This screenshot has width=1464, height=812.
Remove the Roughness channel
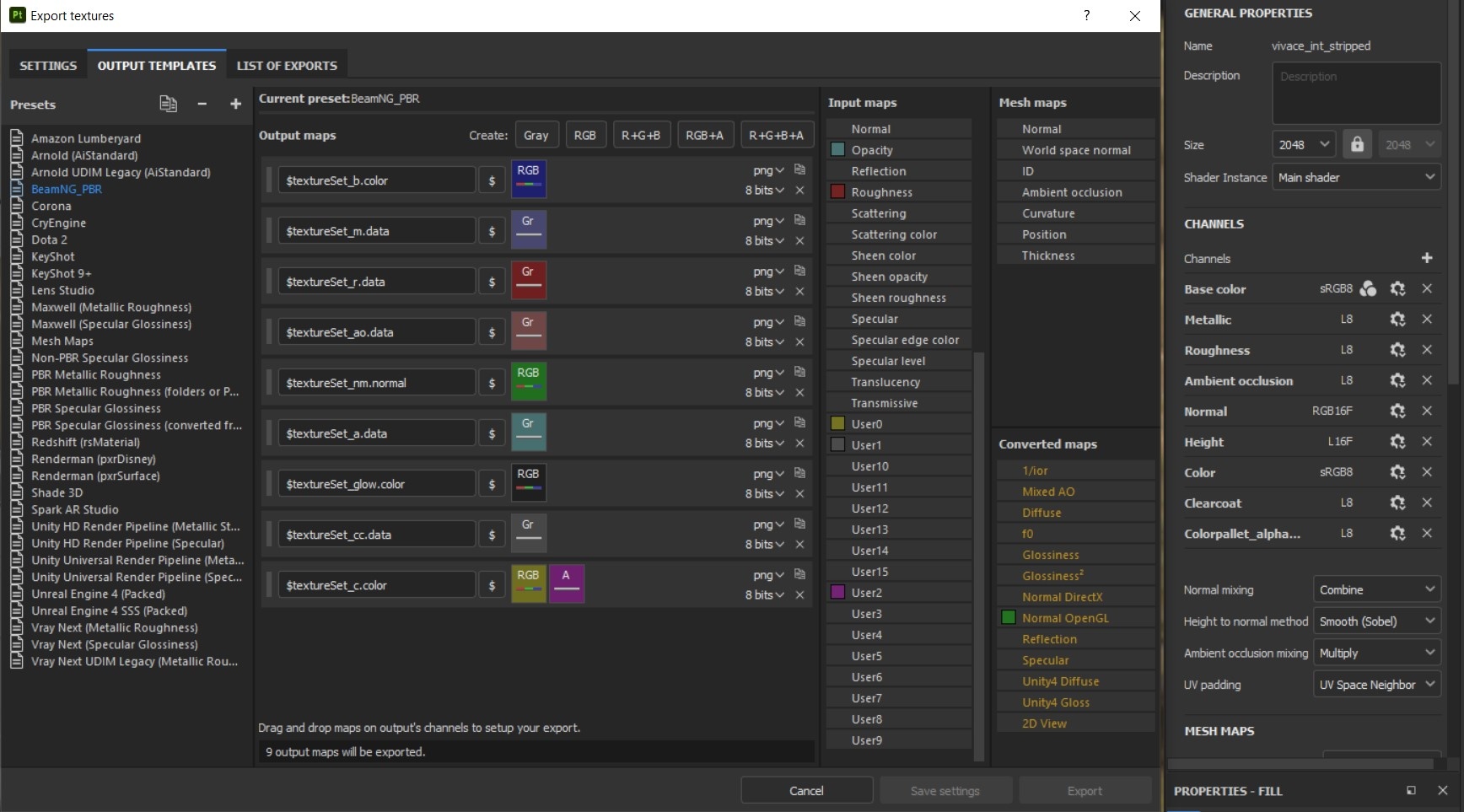[1427, 350]
